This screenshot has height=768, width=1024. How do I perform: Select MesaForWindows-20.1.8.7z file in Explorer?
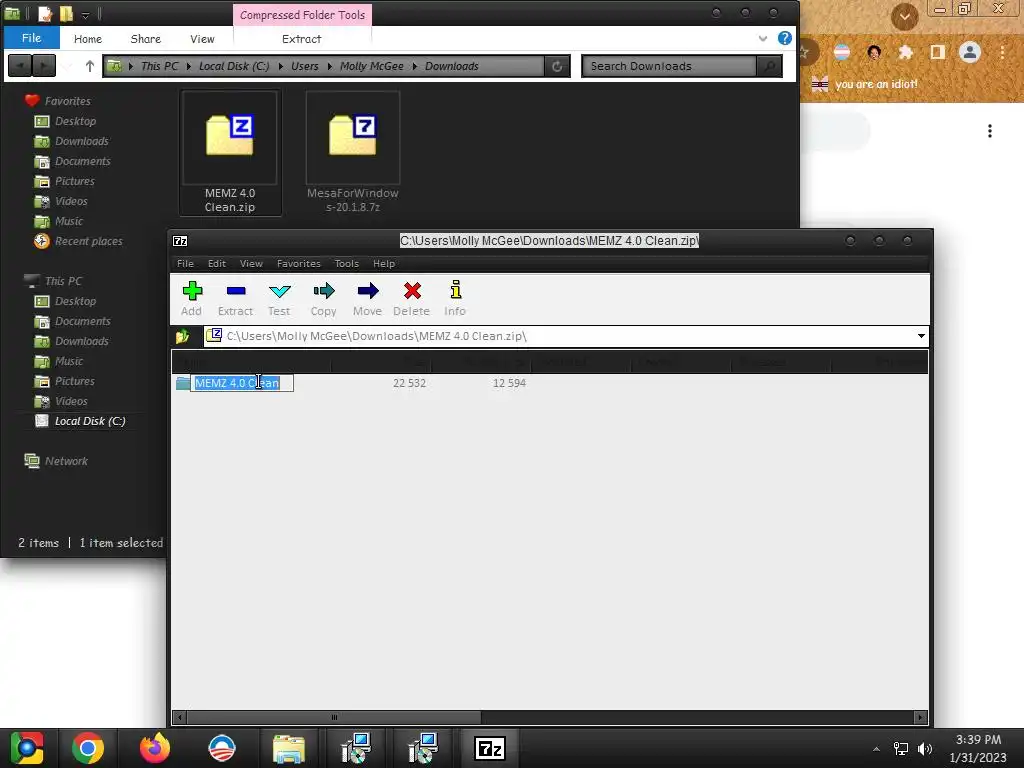coord(353,153)
